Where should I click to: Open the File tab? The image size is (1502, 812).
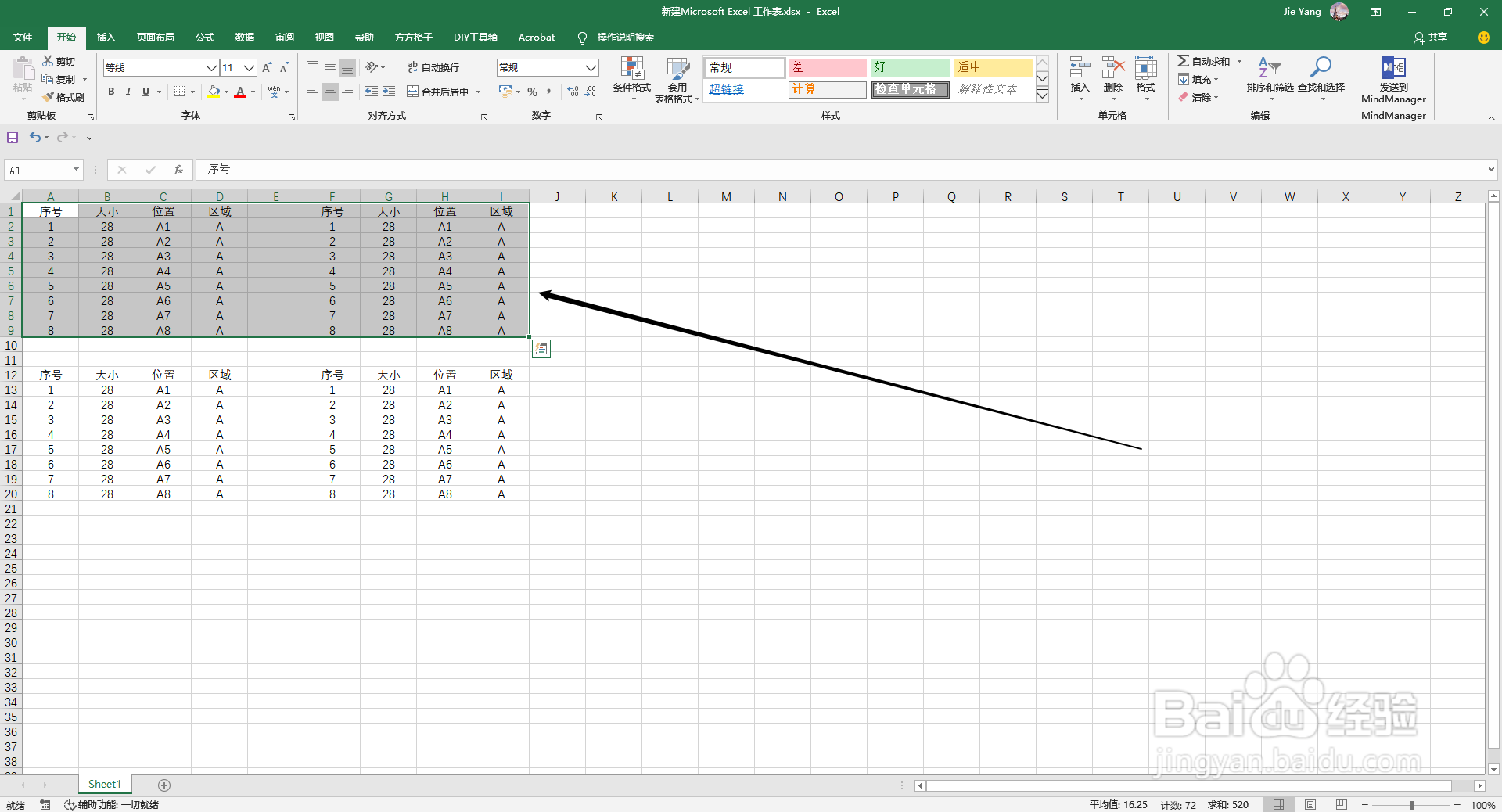(x=23, y=38)
